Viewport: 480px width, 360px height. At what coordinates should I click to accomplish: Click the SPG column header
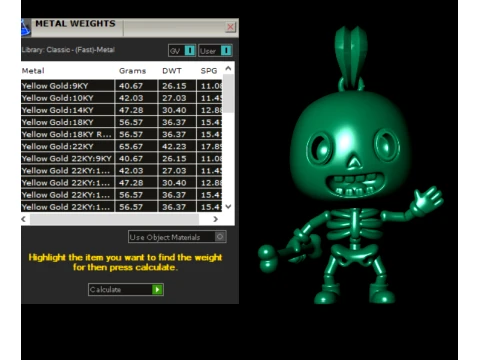point(209,71)
